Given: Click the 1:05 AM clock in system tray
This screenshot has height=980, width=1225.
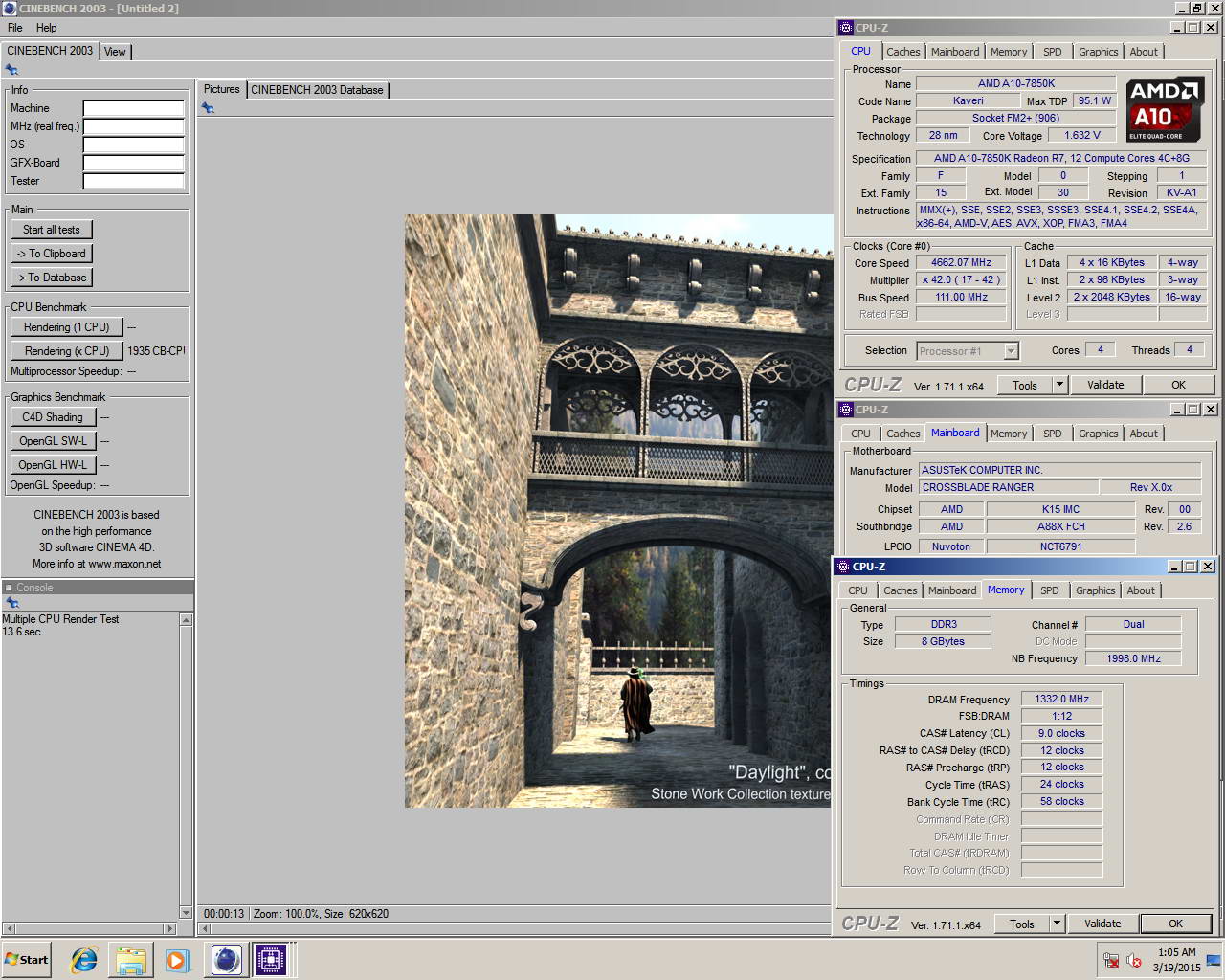Looking at the screenshot, I should 1176,952.
